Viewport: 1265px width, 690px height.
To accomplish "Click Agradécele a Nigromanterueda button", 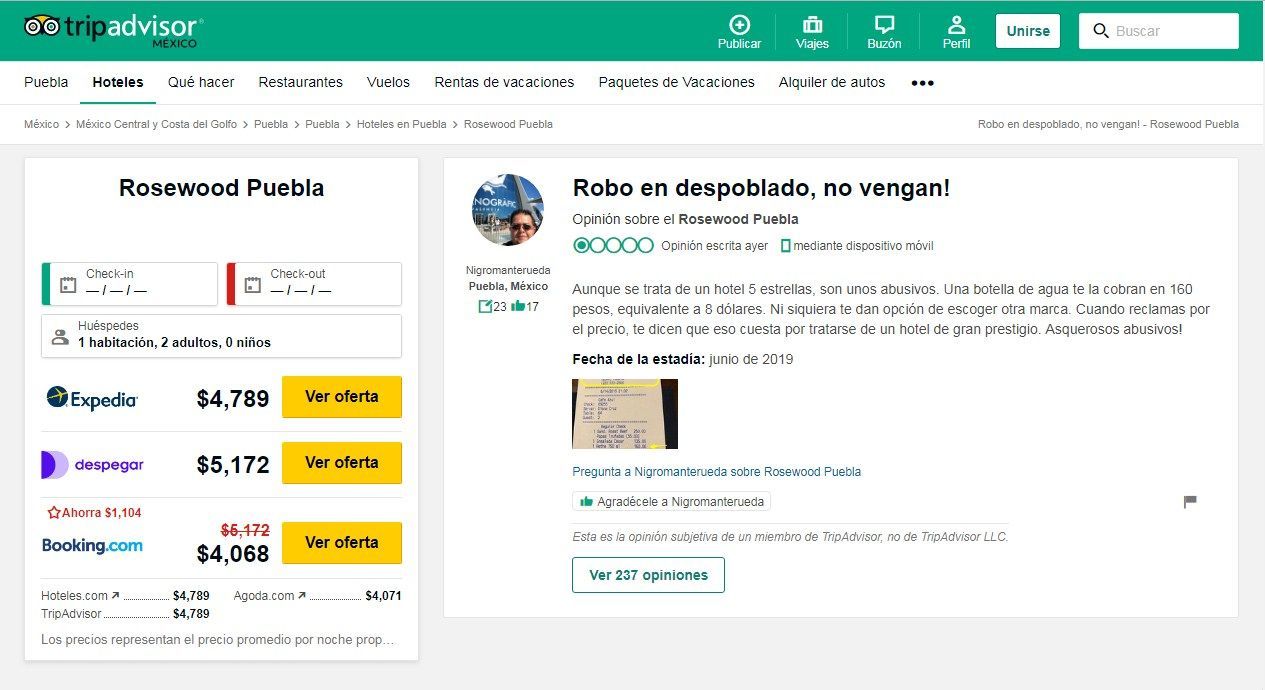I will [x=671, y=501].
